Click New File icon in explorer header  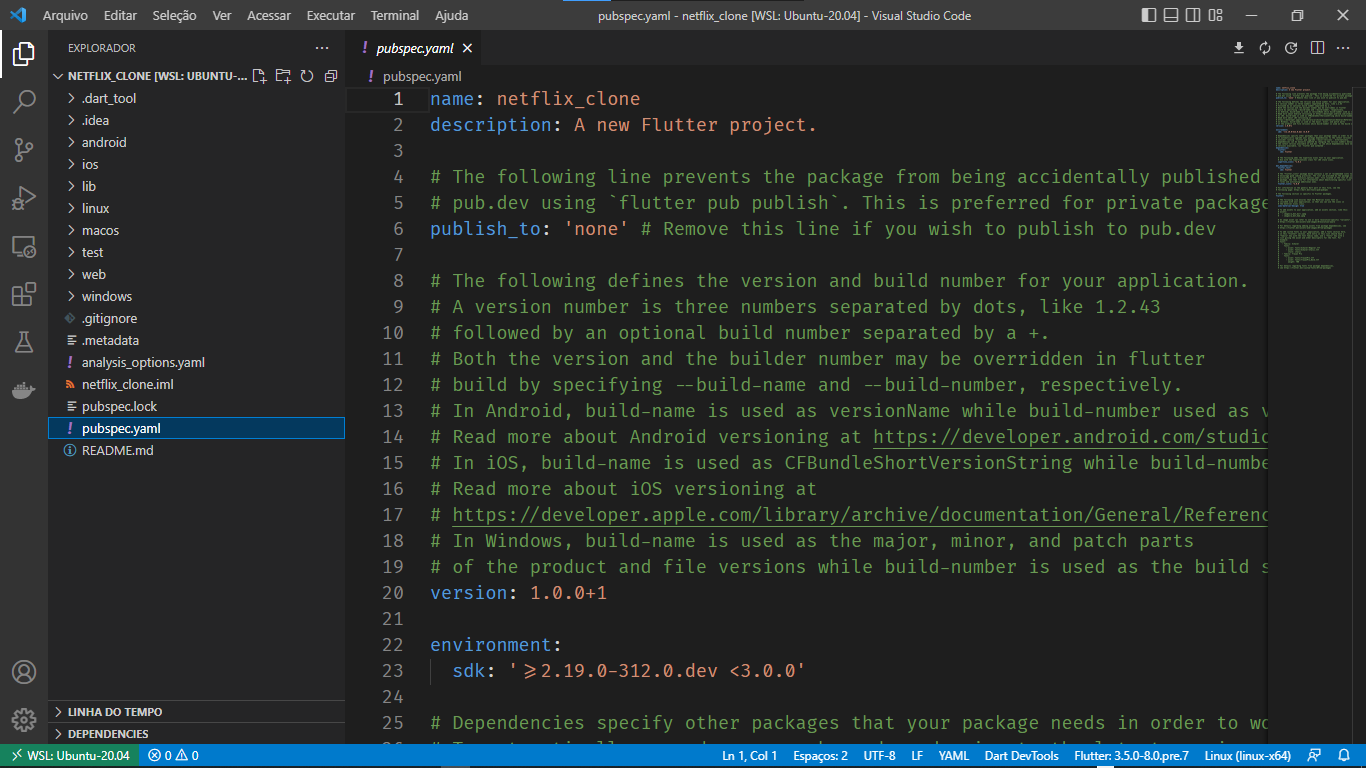point(260,76)
